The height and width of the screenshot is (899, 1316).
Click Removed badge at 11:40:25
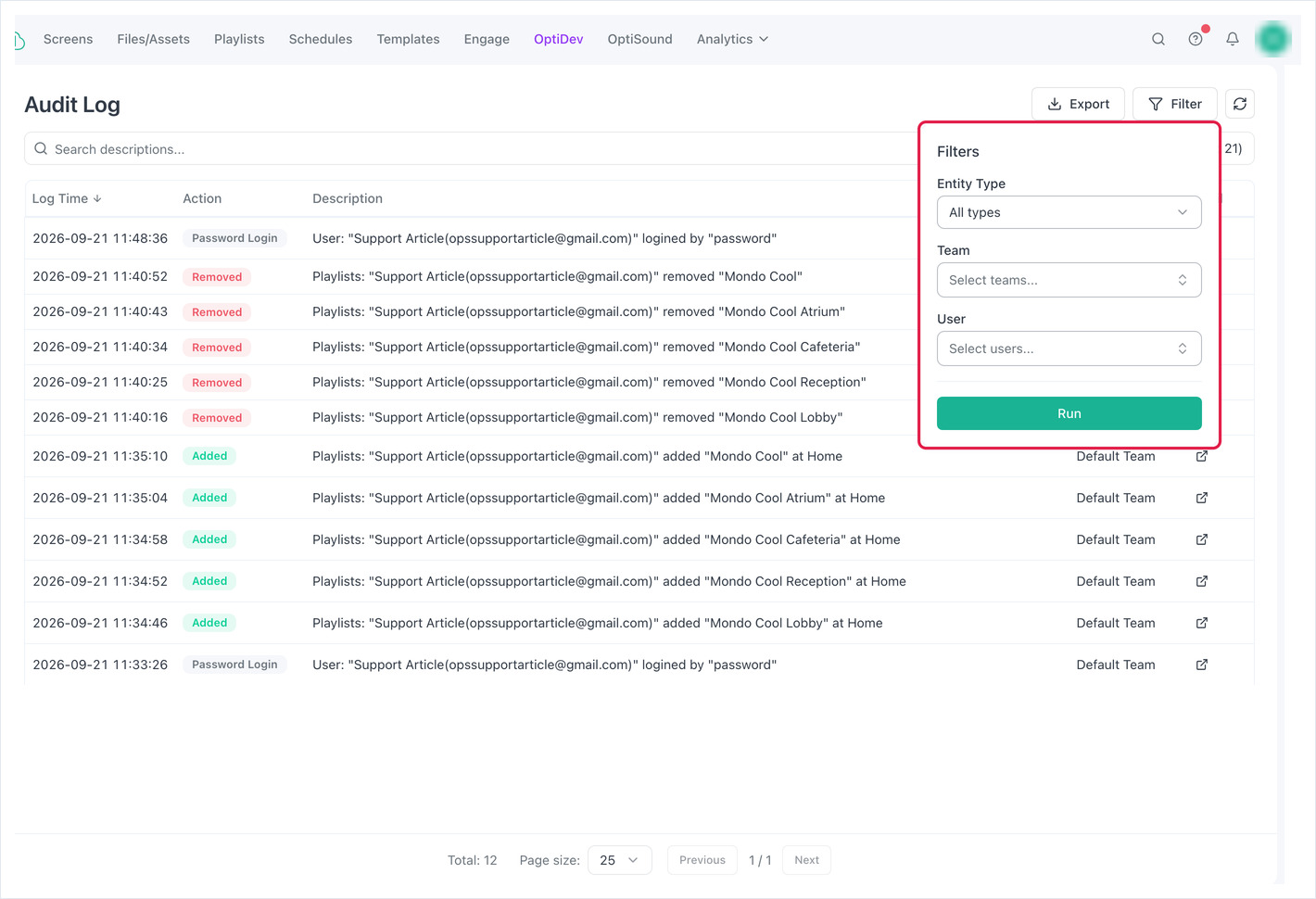pos(217,383)
